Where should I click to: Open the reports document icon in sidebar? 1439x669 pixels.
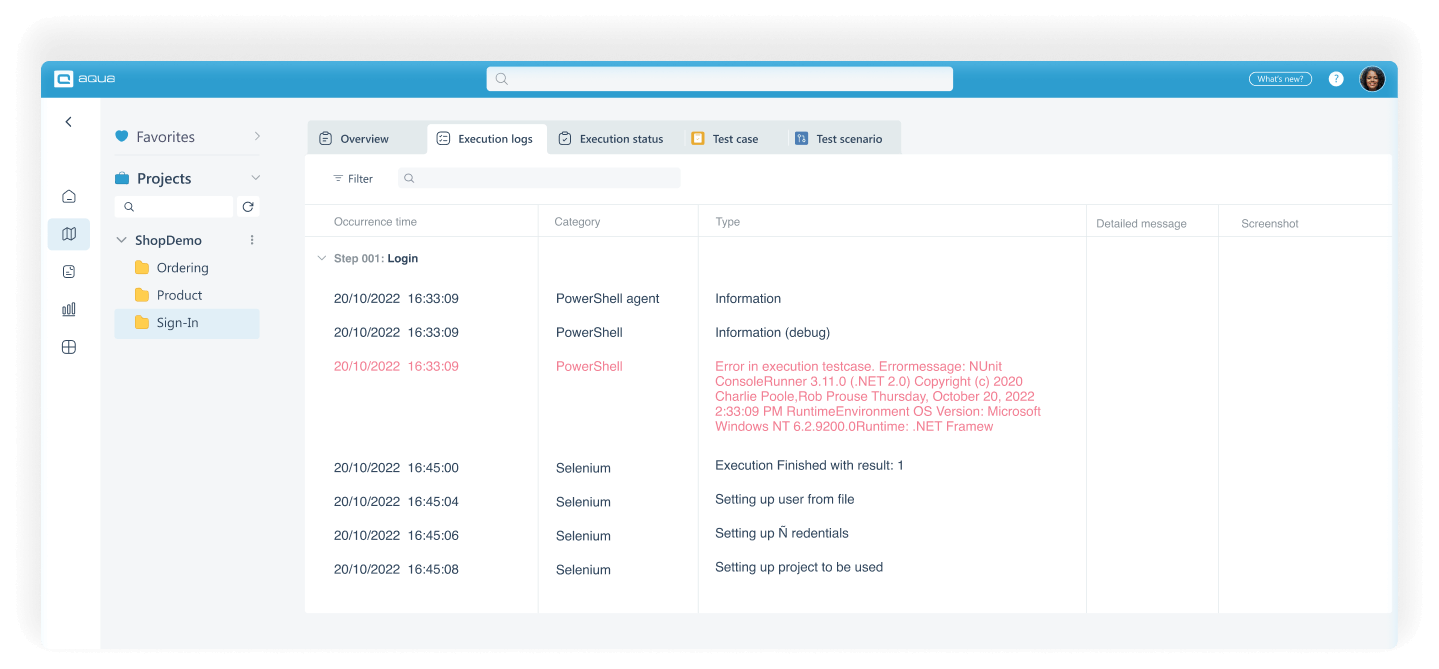(68, 271)
